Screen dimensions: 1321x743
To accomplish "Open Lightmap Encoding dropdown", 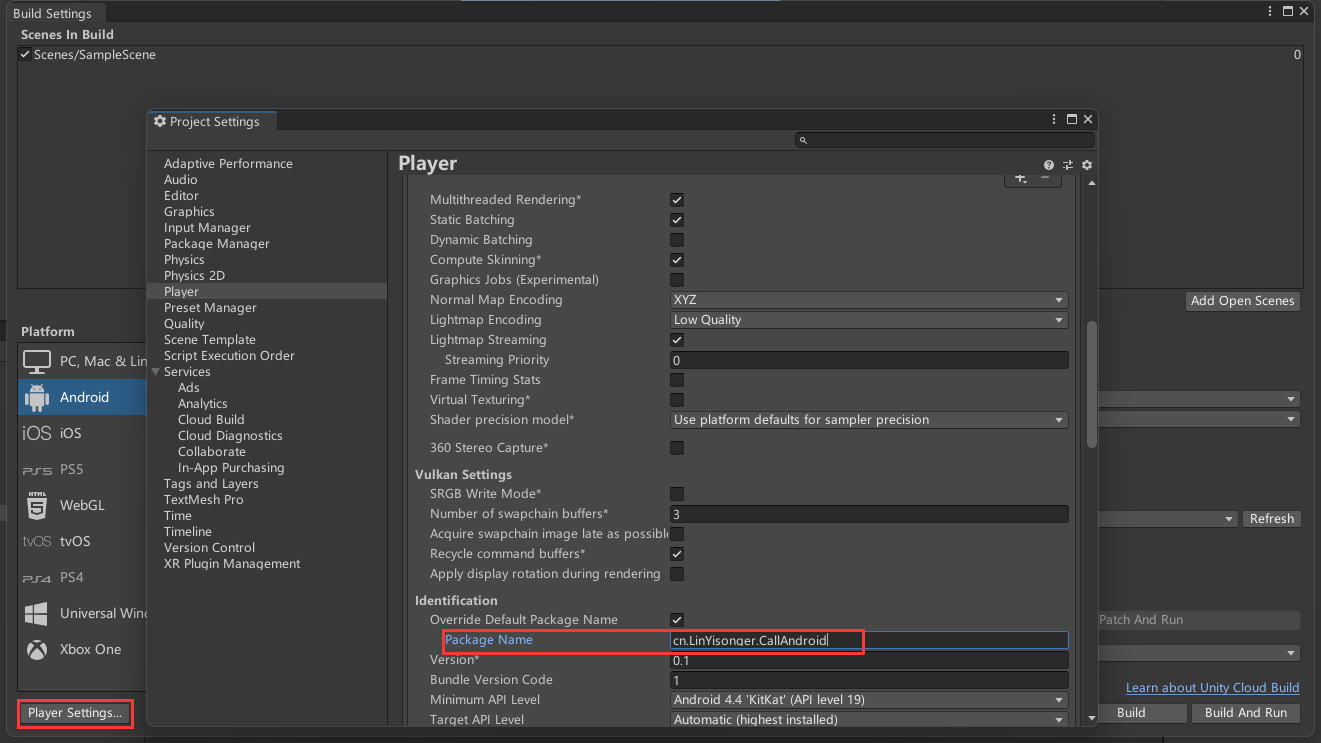I will point(869,320).
